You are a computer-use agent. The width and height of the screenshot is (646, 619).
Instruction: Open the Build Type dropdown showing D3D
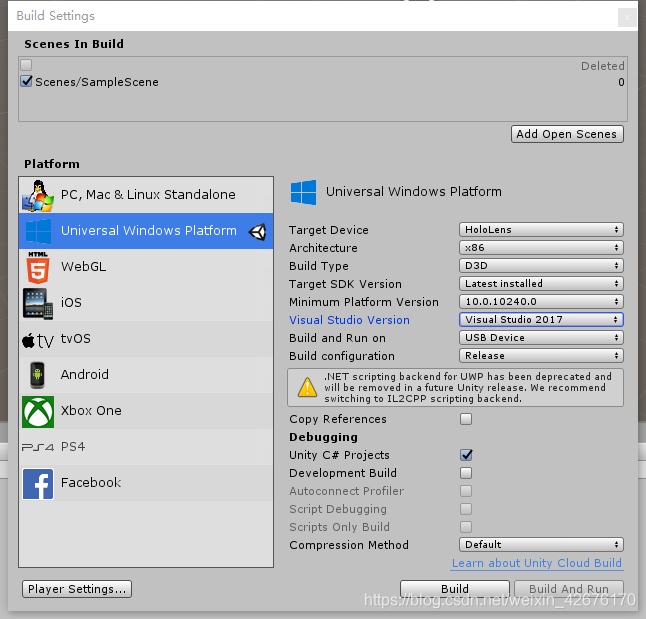click(x=541, y=265)
